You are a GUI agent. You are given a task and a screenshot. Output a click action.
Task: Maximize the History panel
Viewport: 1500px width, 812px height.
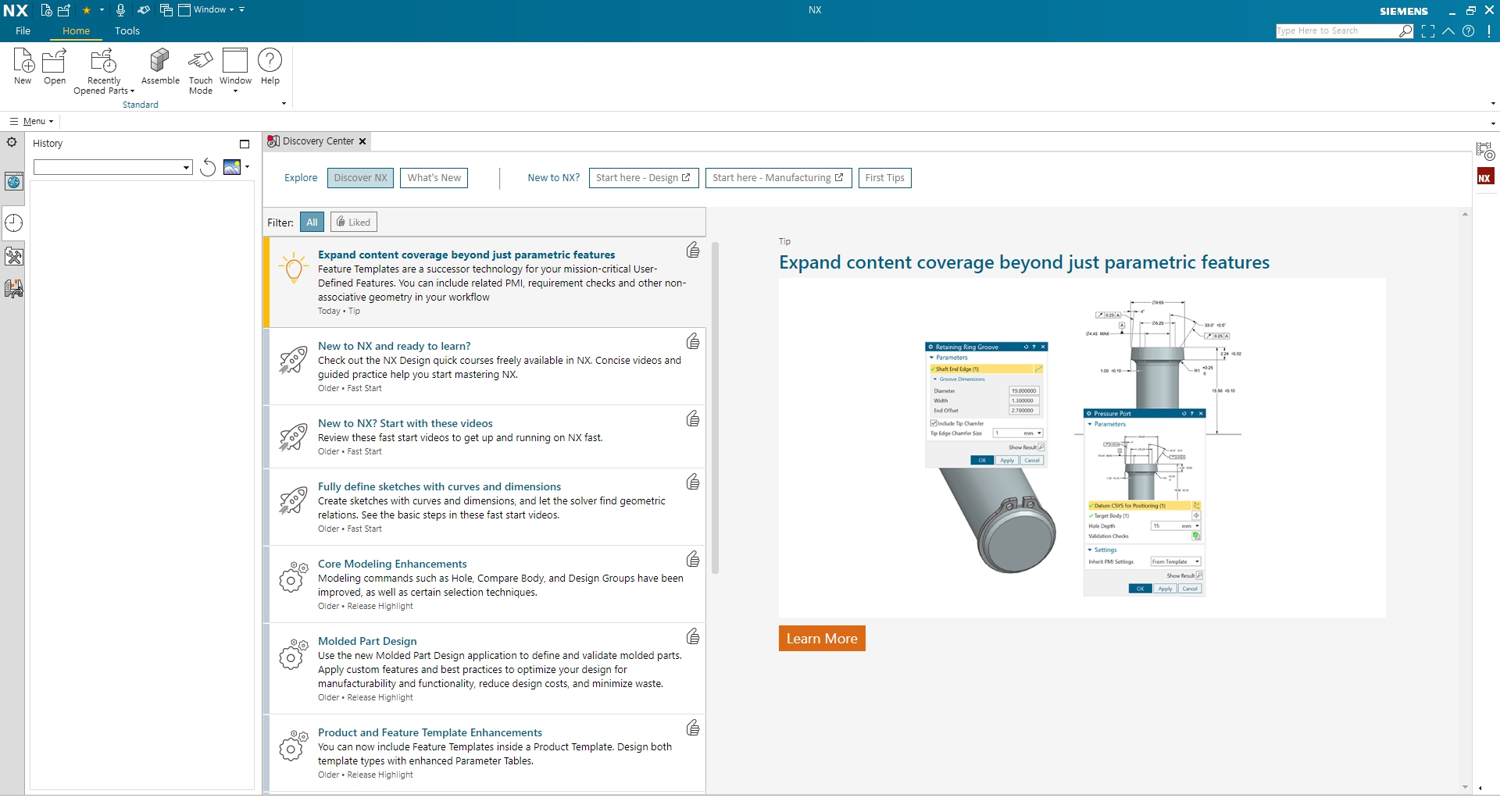245,144
